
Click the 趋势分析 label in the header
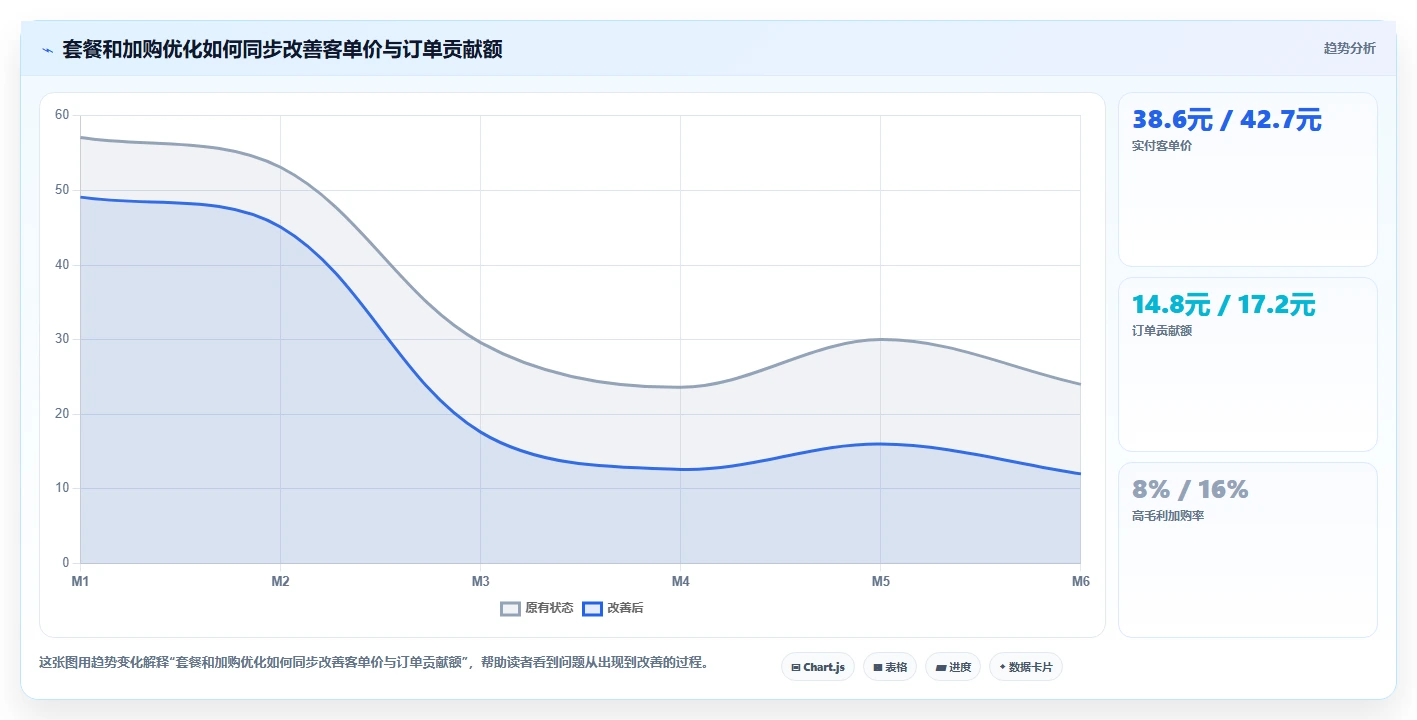[x=1349, y=48]
